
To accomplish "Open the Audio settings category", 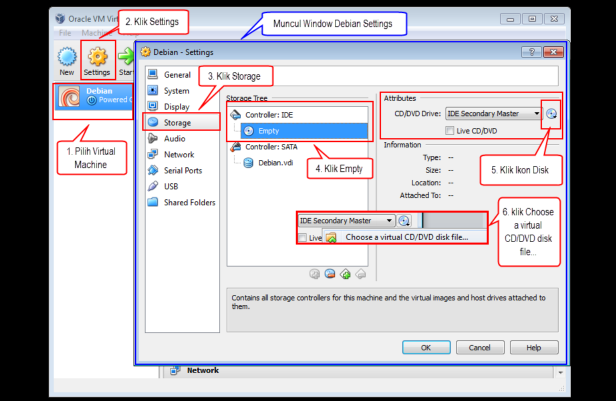I will pyautogui.click(x=174, y=139).
